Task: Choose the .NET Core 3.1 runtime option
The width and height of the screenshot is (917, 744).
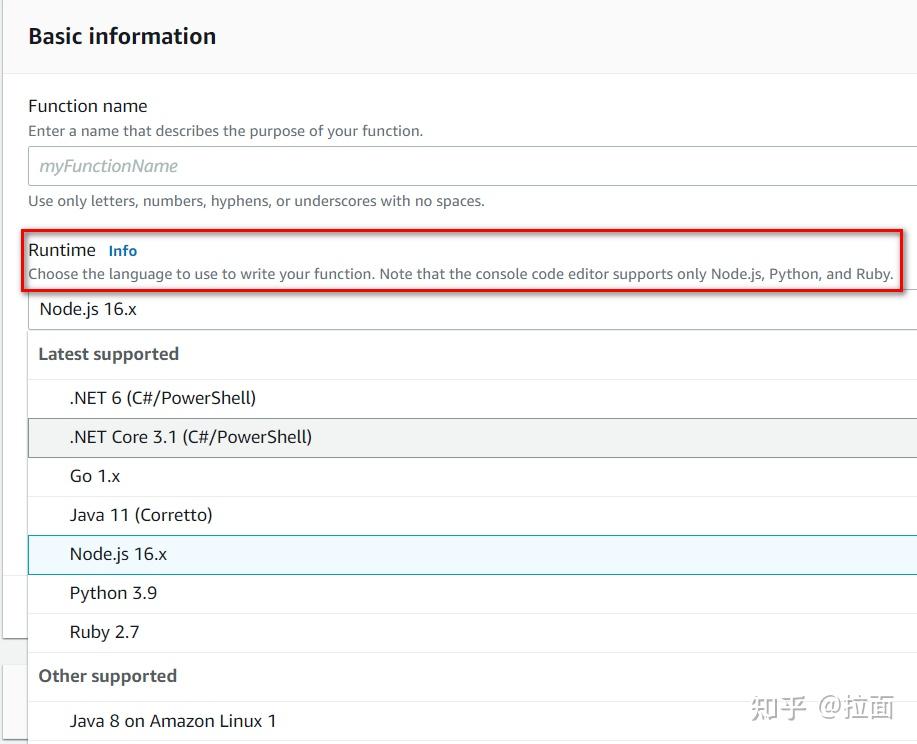Action: (190, 437)
